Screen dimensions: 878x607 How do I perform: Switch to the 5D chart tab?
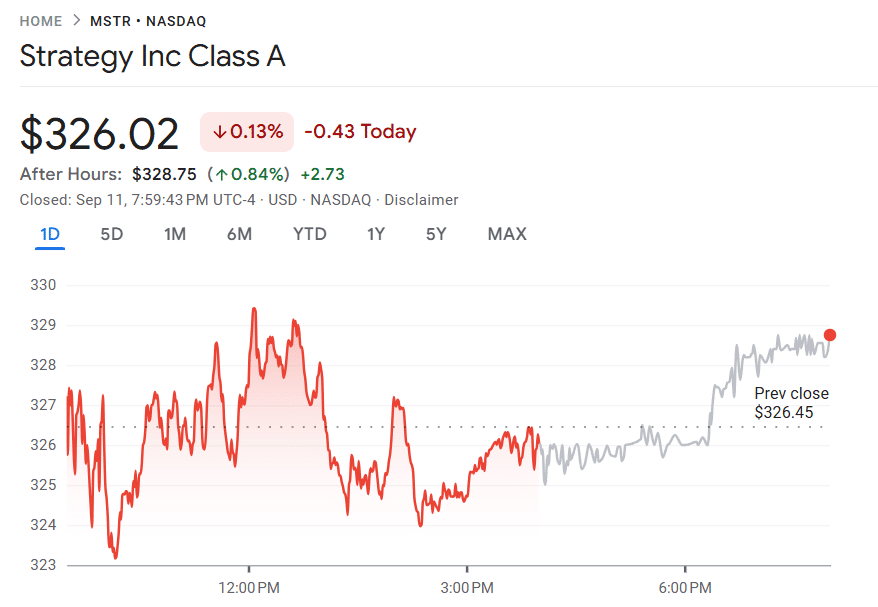(112, 234)
